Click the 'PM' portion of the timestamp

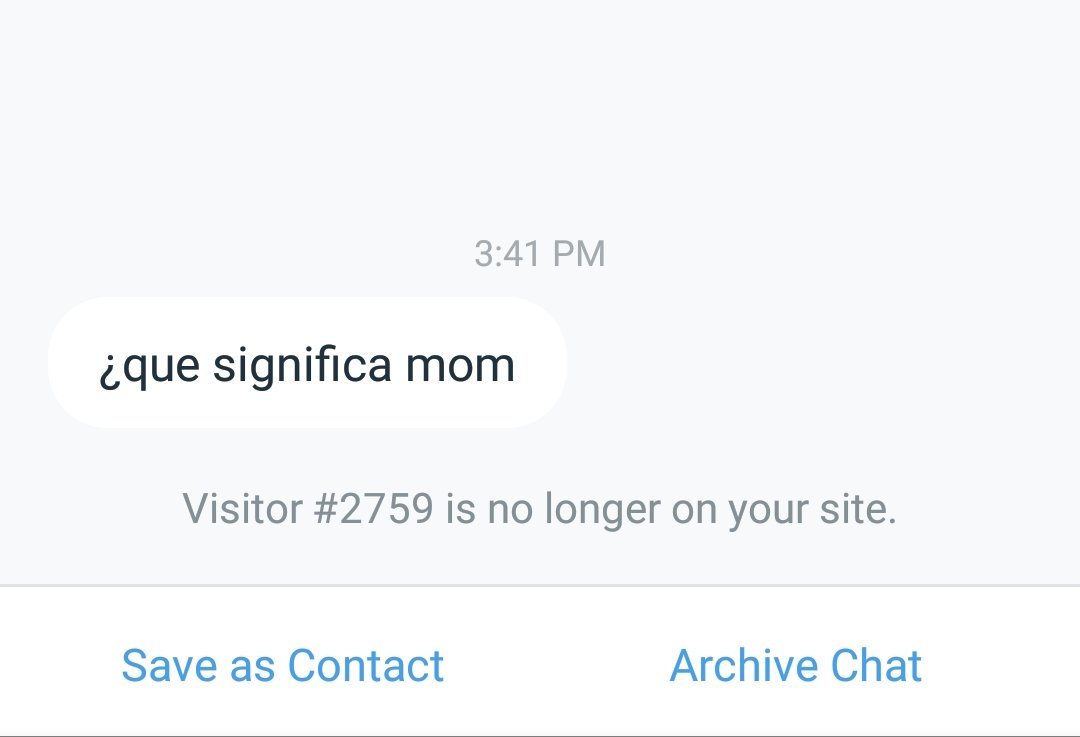pyautogui.click(x=579, y=253)
